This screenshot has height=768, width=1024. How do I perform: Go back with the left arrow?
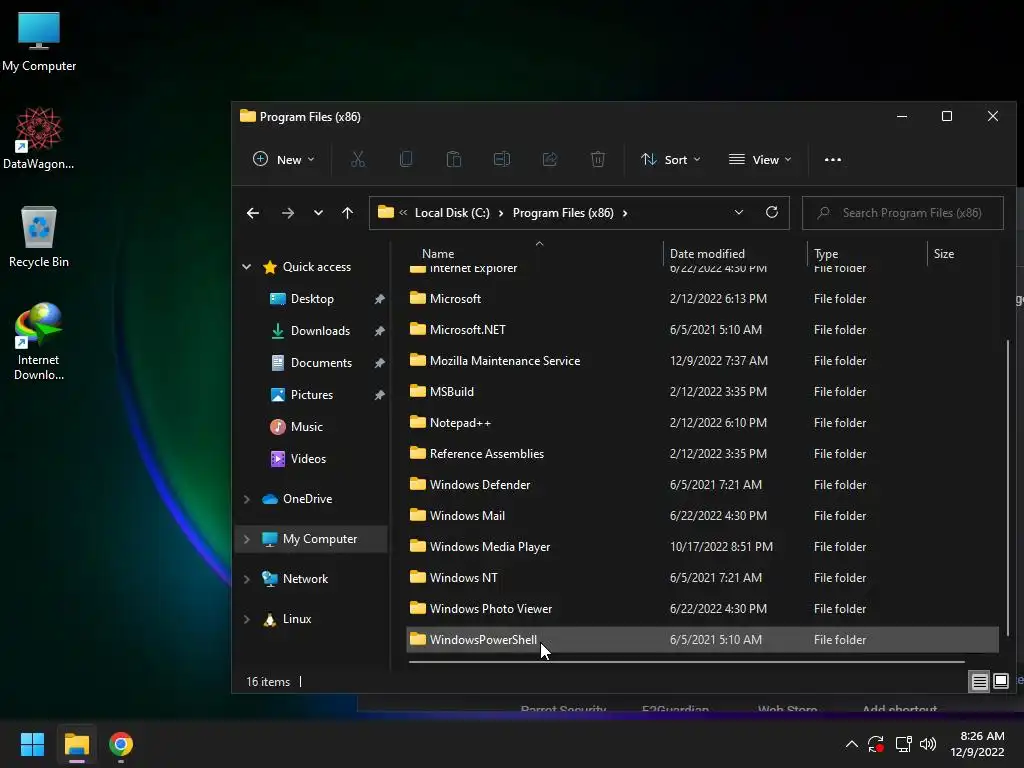(253, 213)
